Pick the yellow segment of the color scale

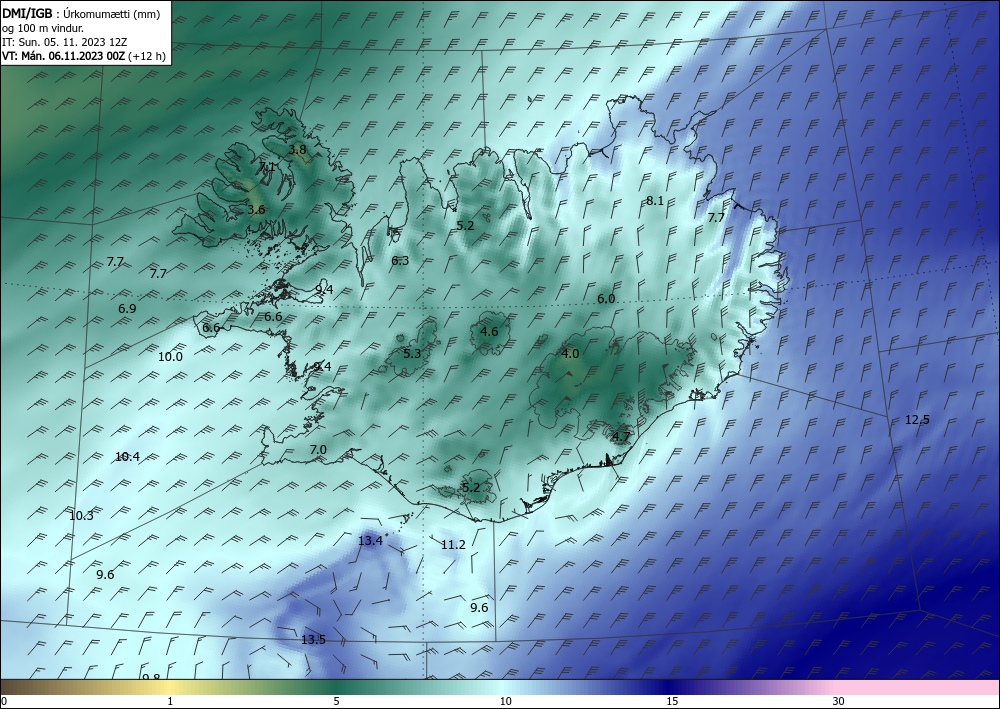pos(170,687)
